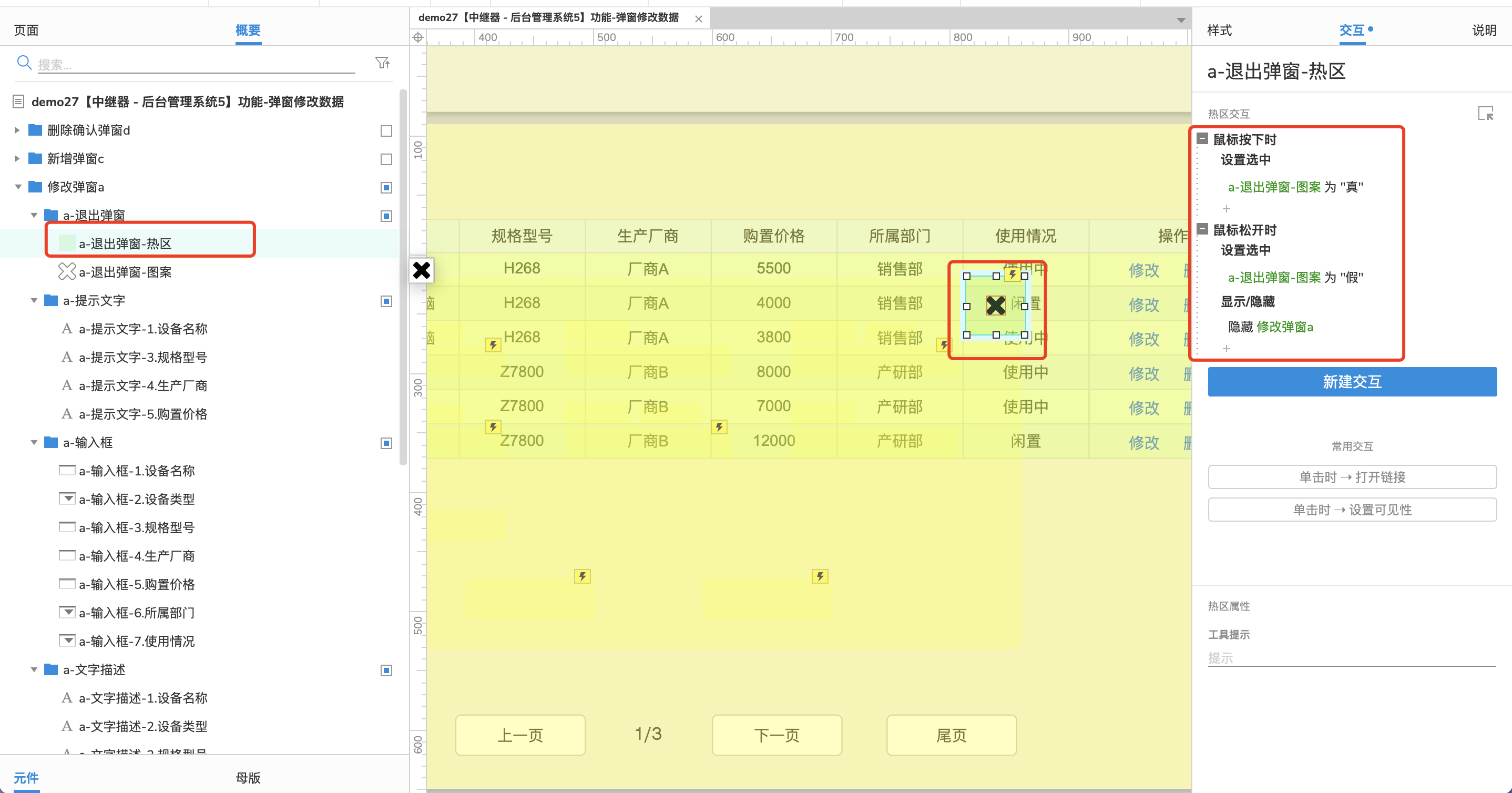Image resolution: width=1512 pixels, height=793 pixels.
Task: Click plus icon under 鼠标按下时 to add action
Action: [1226, 208]
